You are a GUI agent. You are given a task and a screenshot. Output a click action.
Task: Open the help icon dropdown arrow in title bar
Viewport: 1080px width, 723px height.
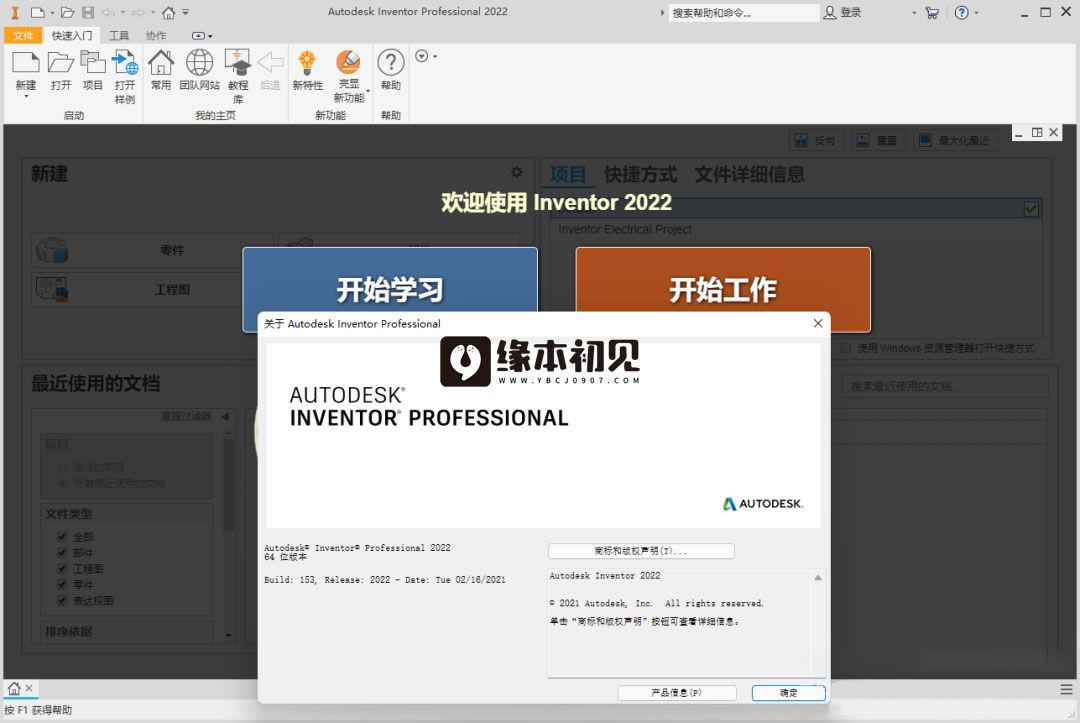976,12
